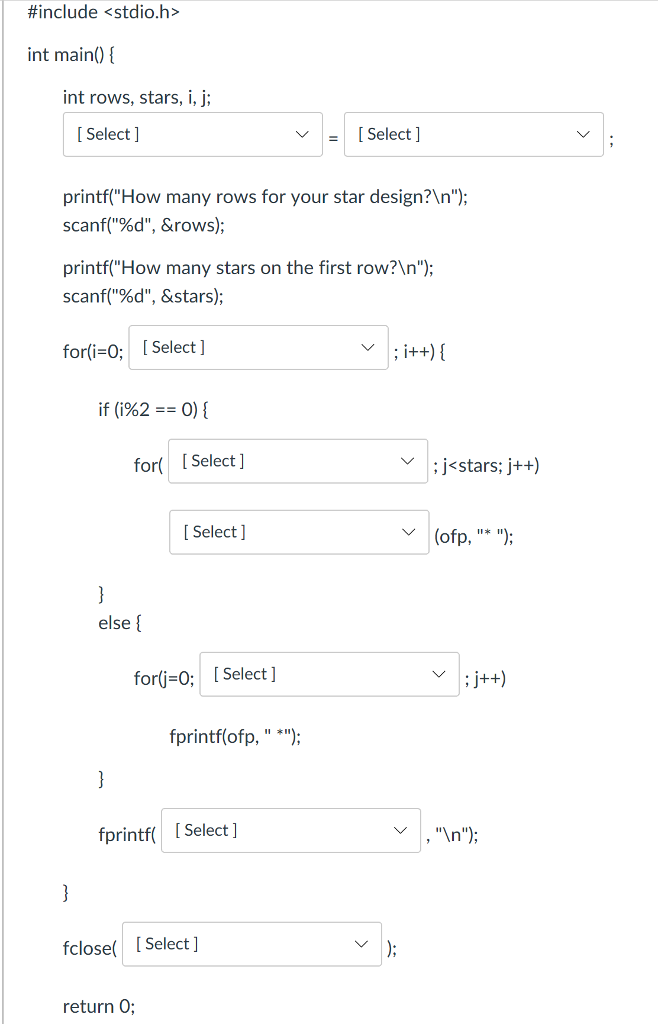The width and height of the screenshot is (658, 1024).
Task: Select the return 0; statement
Action: click(x=98, y=1006)
